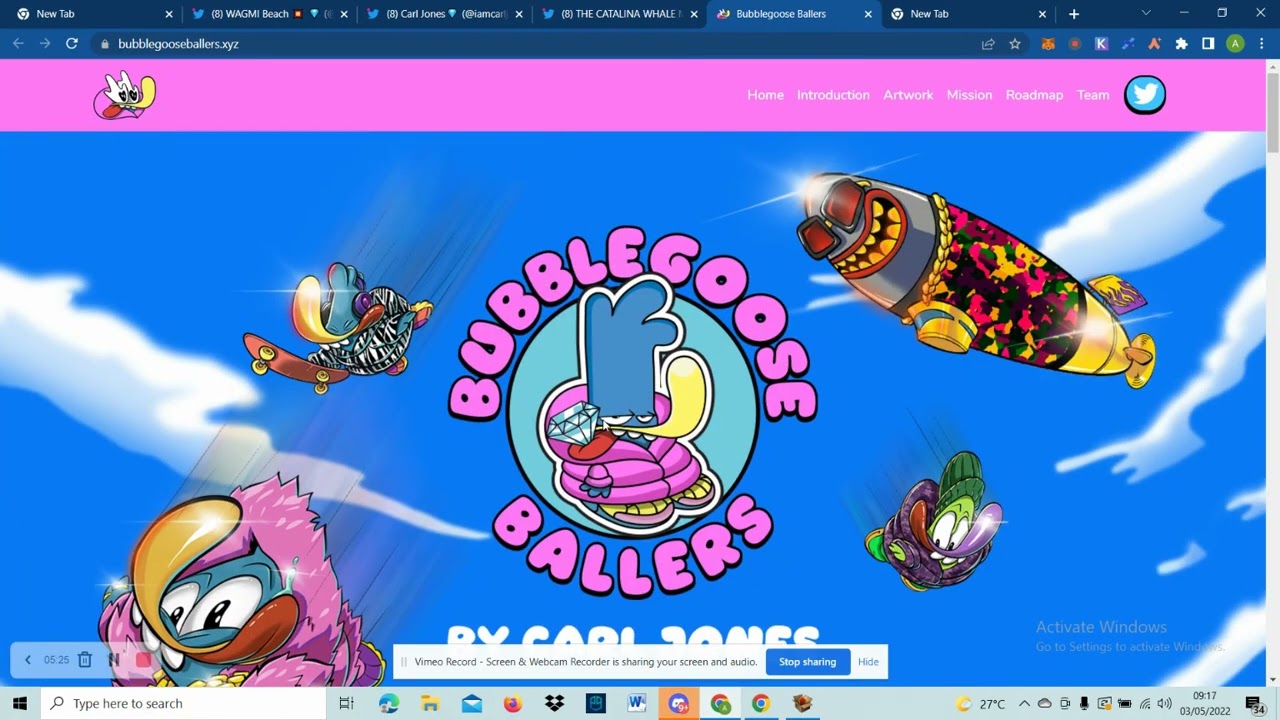
Task: Open the tab search dropdown arrow
Action: point(1146,14)
